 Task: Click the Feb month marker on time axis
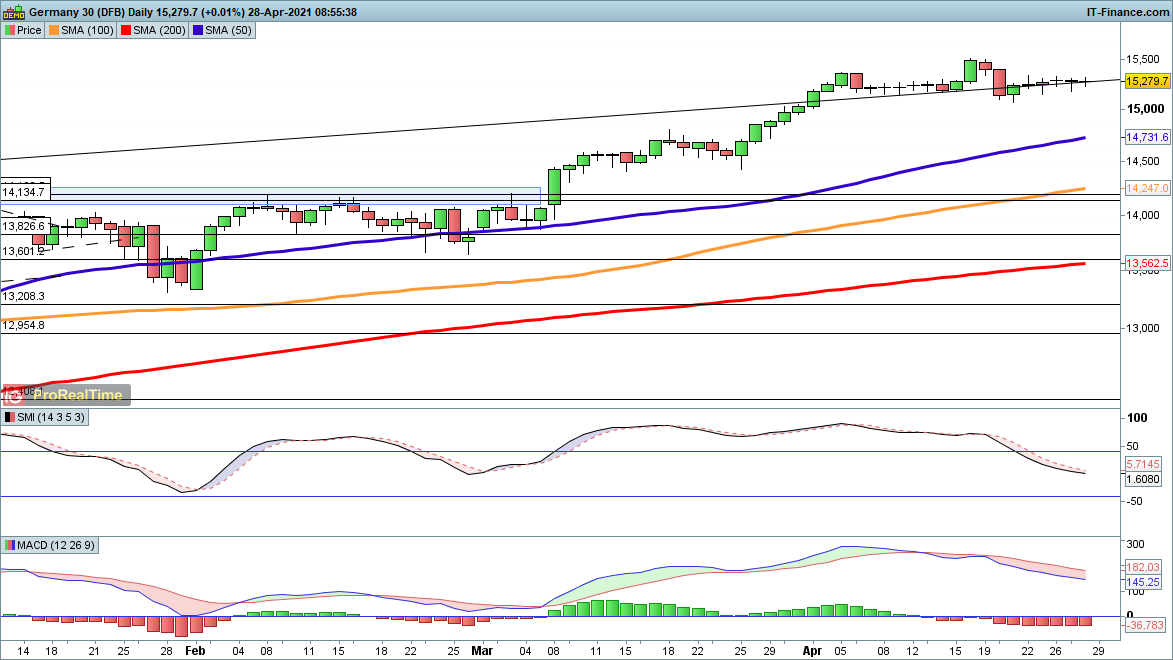195,649
